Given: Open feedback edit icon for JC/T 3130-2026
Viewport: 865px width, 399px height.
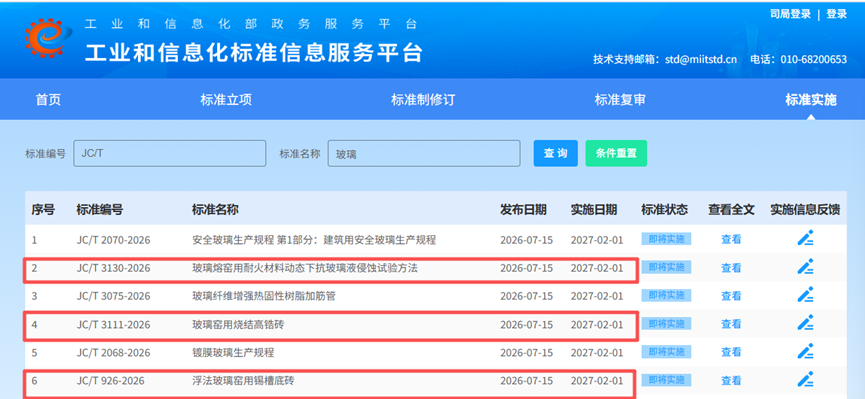Looking at the screenshot, I should (805, 267).
